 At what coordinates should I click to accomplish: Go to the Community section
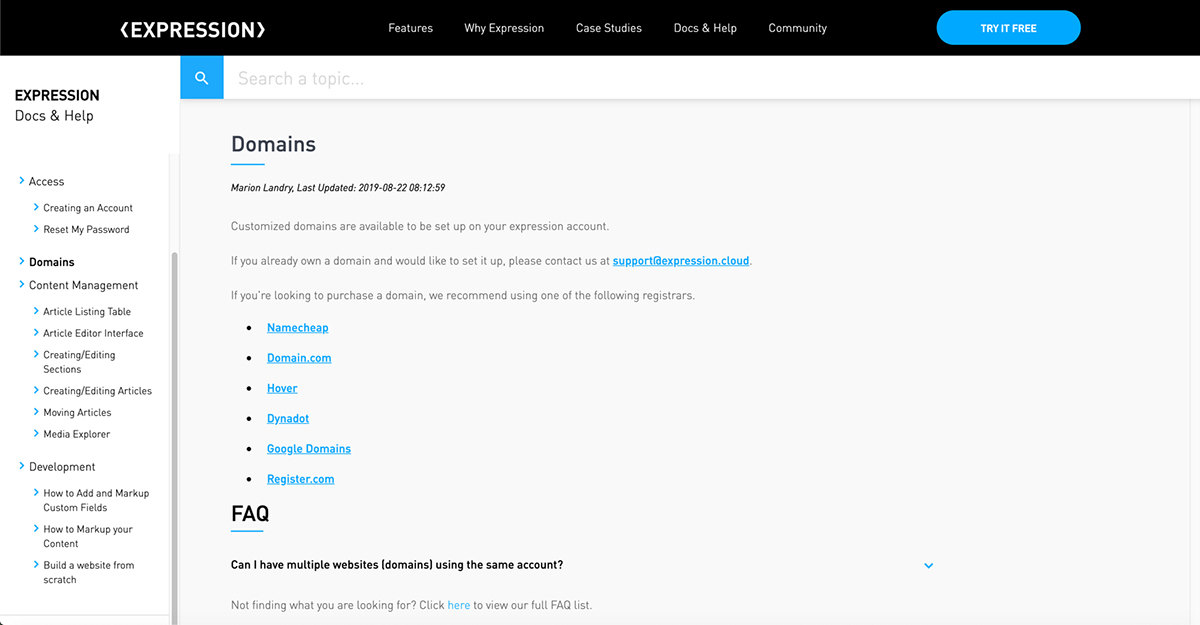coord(797,28)
